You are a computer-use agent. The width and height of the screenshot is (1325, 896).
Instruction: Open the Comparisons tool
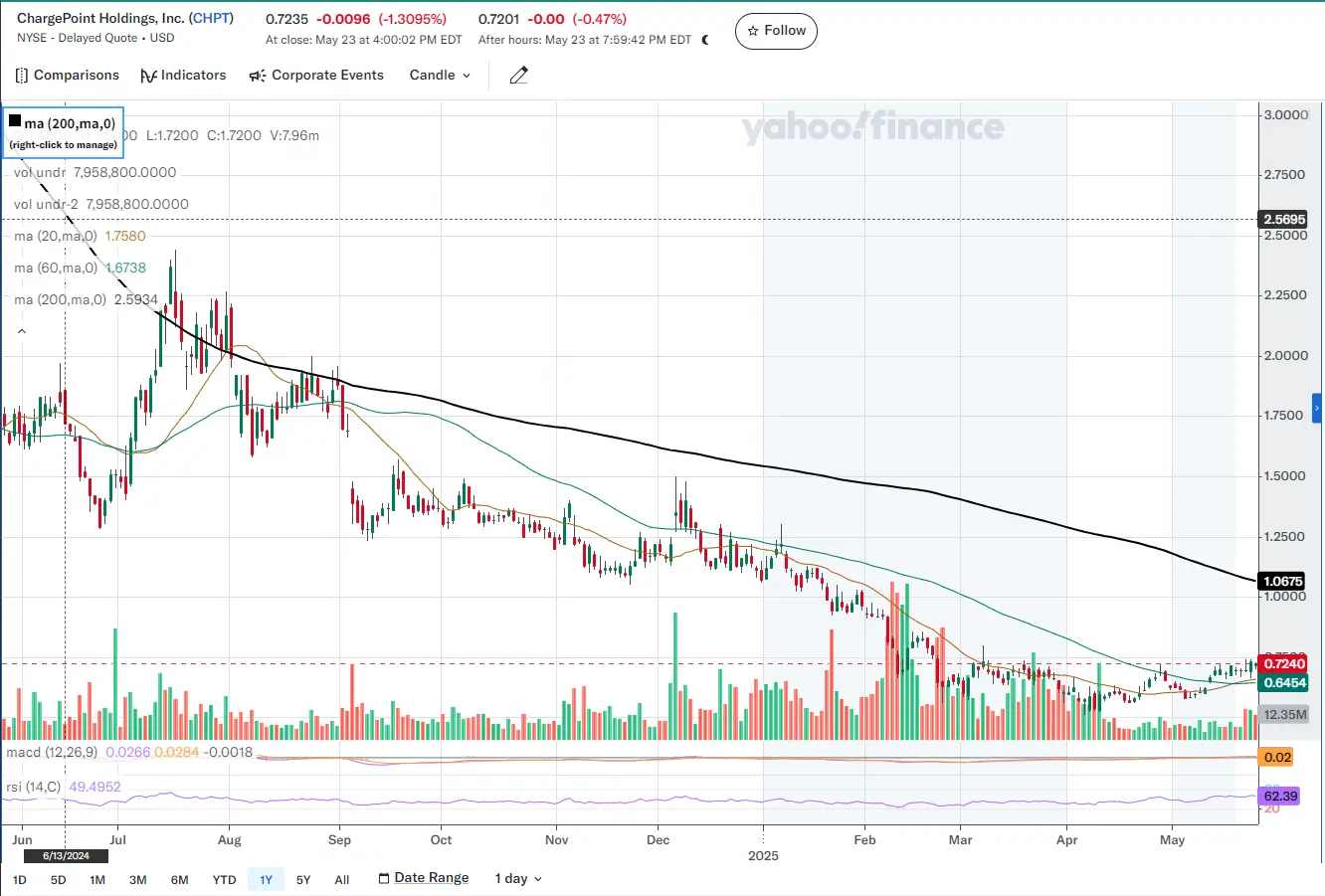click(68, 76)
